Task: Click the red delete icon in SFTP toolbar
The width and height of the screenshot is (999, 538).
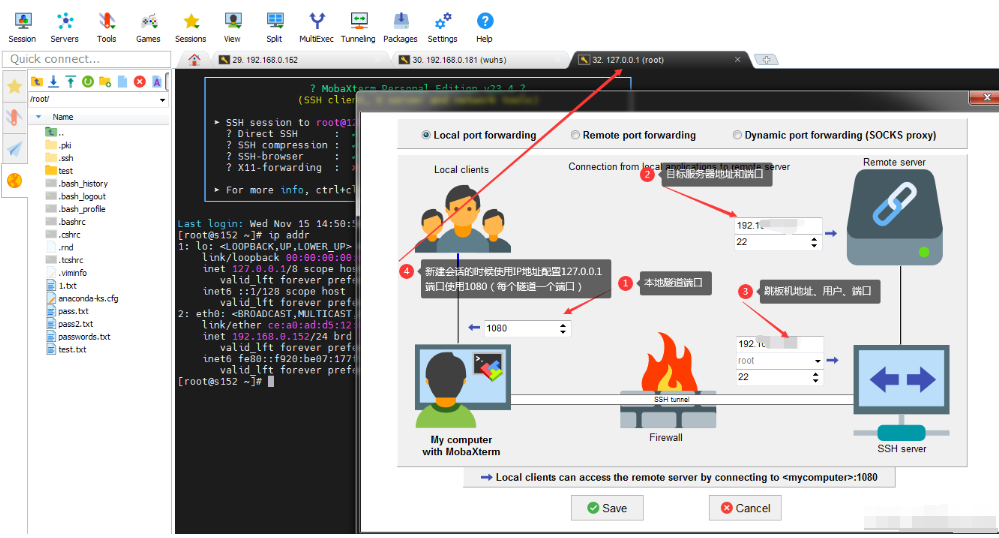Action: 140,82
